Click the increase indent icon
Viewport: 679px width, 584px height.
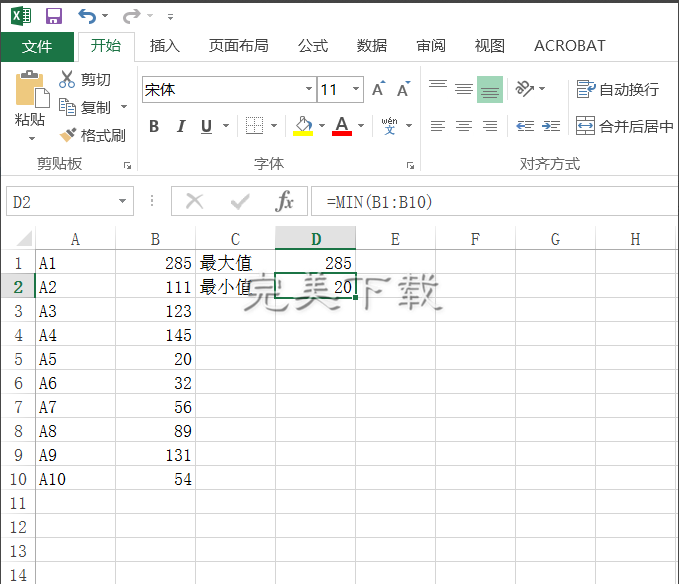coord(551,126)
